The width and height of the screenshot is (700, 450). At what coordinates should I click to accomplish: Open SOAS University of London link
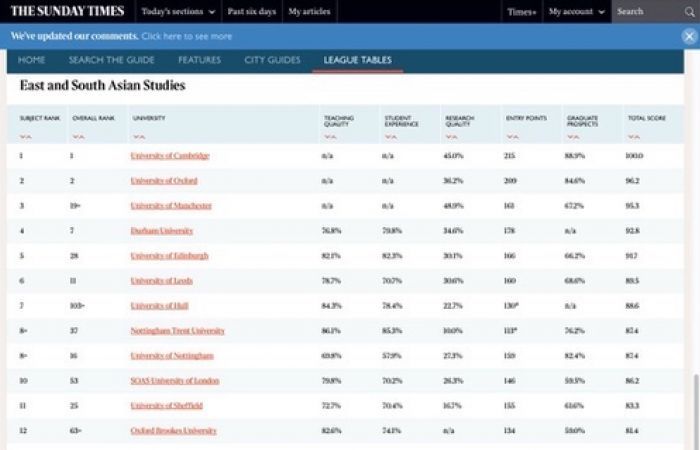point(174,381)
